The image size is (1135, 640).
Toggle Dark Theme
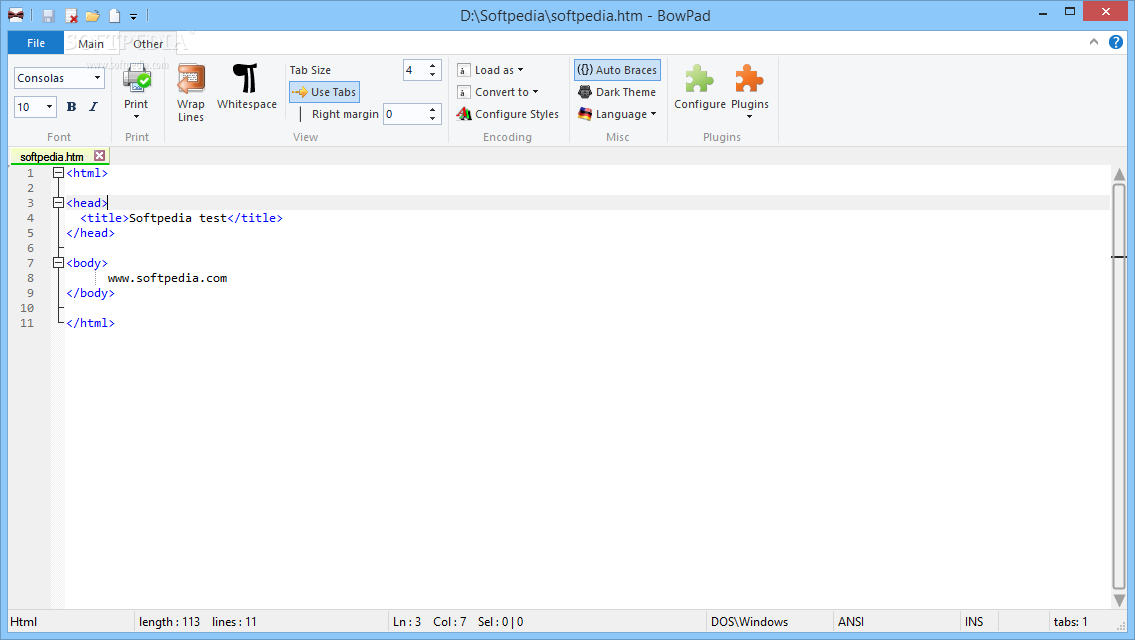coord(617,92)
